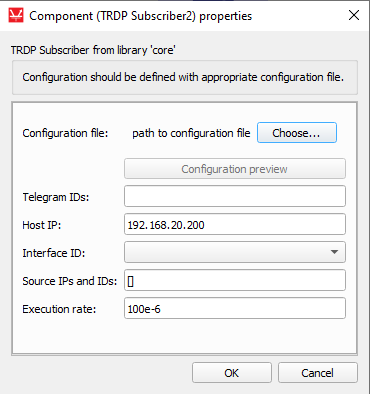Click the red application icon in title bar
370x394 pixels.
[x=16, y=16]
